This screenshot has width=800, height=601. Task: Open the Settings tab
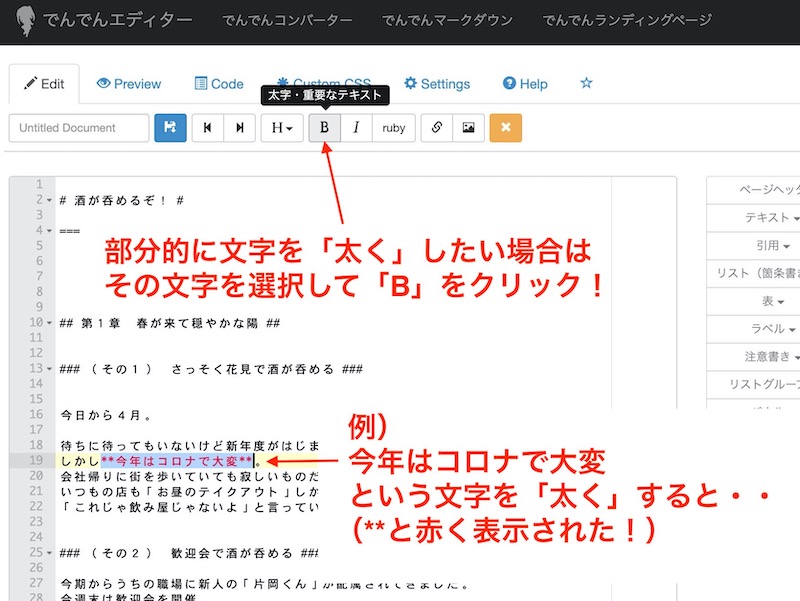point(436,84)
